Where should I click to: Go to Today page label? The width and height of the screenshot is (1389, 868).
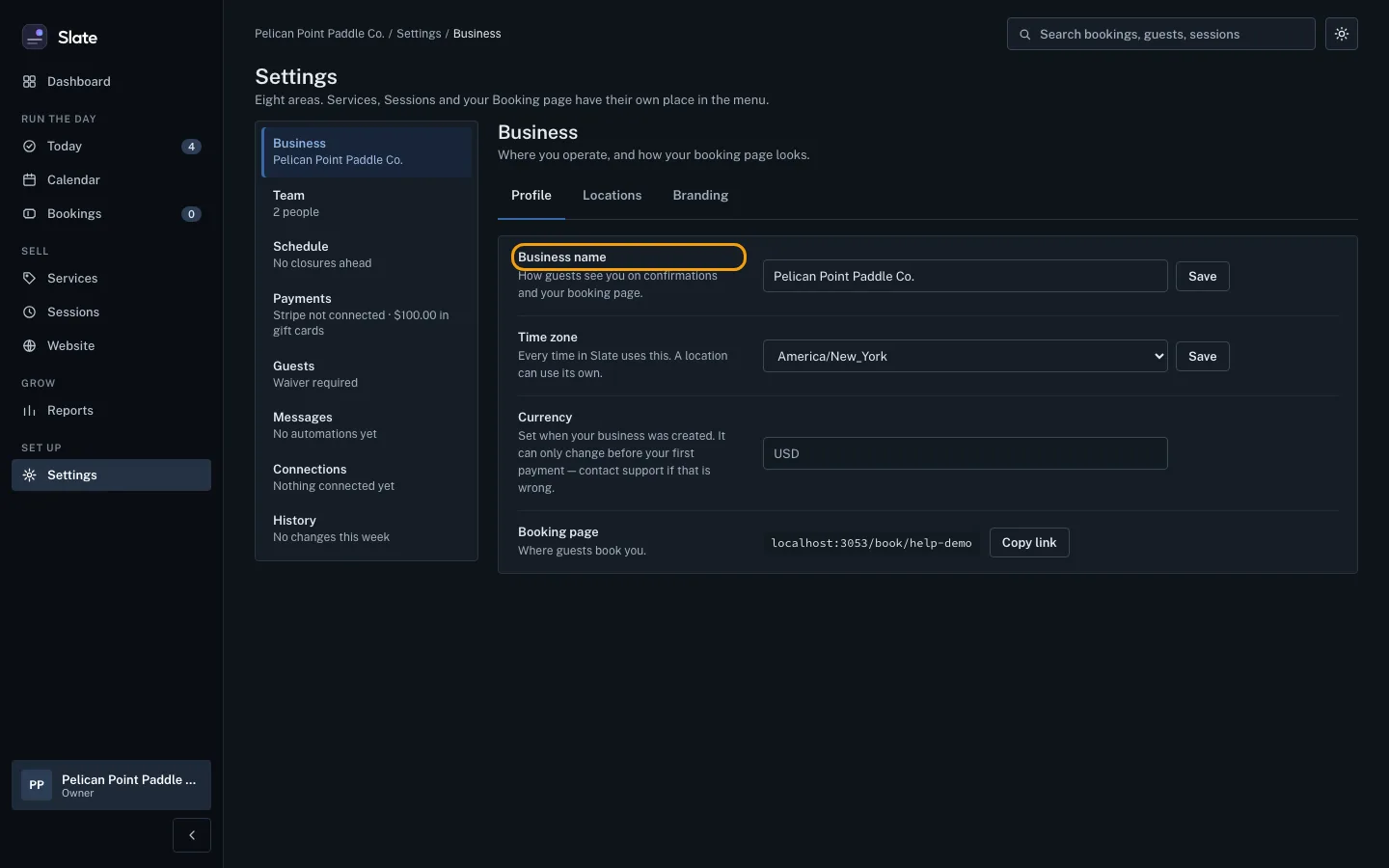(x=65, y=147)
